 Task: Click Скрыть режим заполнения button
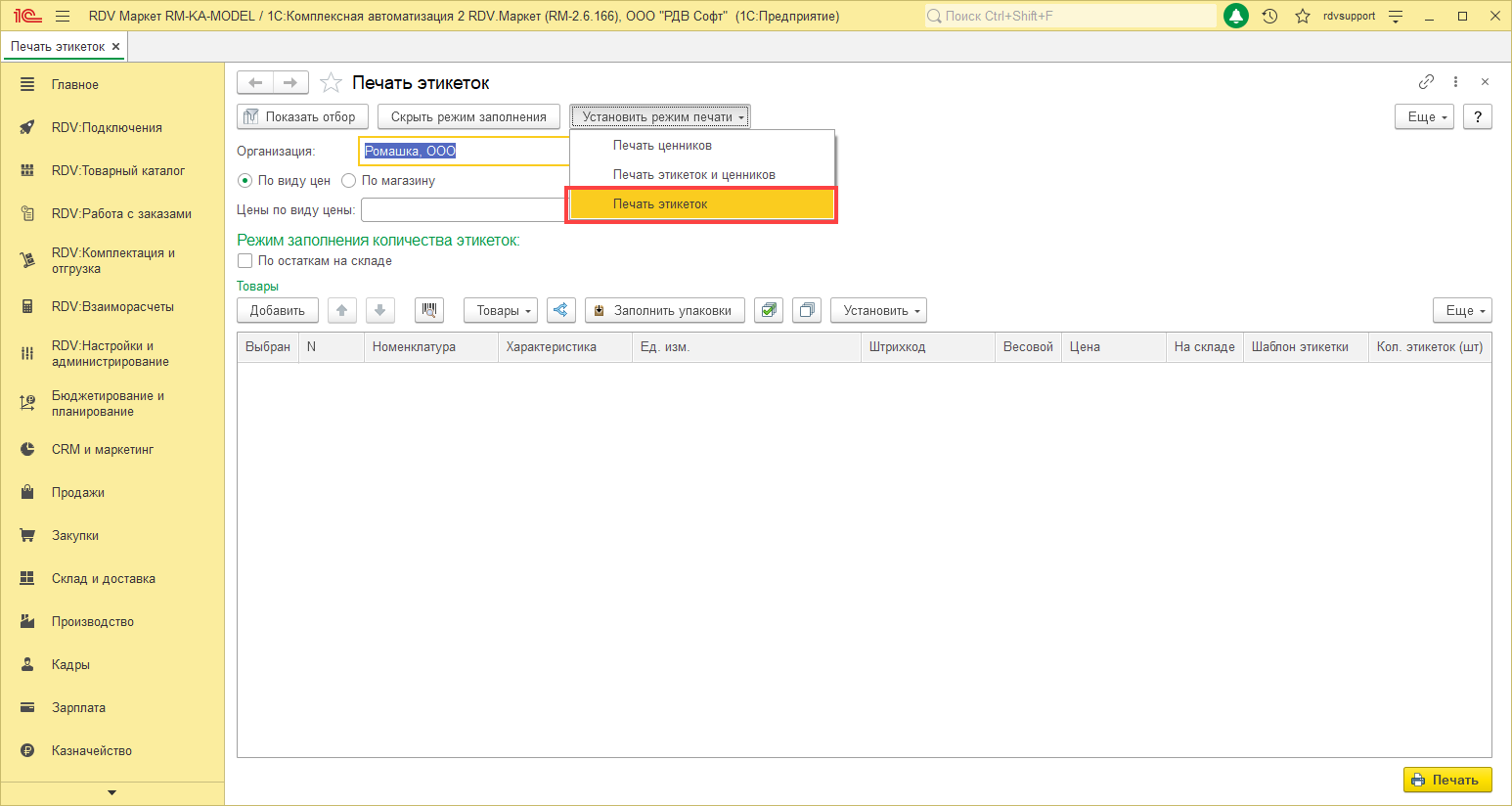469,116
